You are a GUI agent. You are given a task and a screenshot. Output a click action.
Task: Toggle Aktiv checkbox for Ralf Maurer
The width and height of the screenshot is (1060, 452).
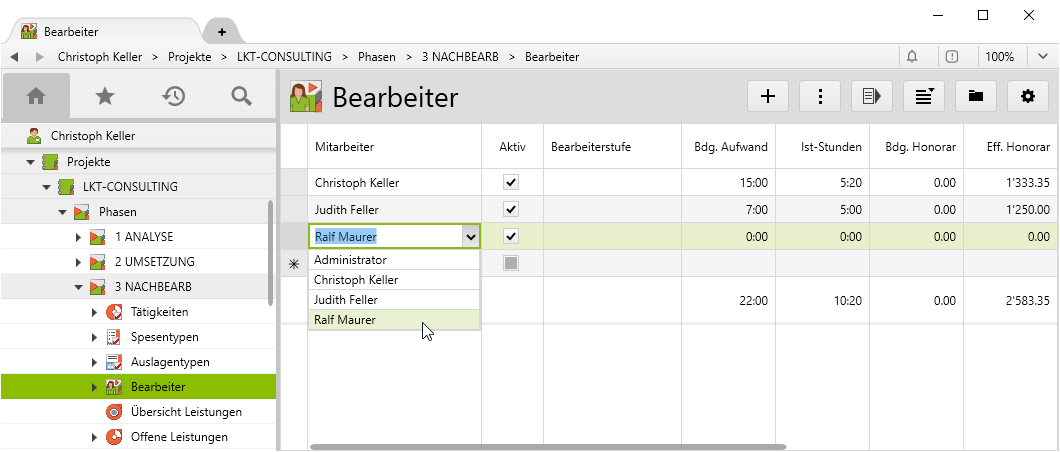(x=511, y=237)
